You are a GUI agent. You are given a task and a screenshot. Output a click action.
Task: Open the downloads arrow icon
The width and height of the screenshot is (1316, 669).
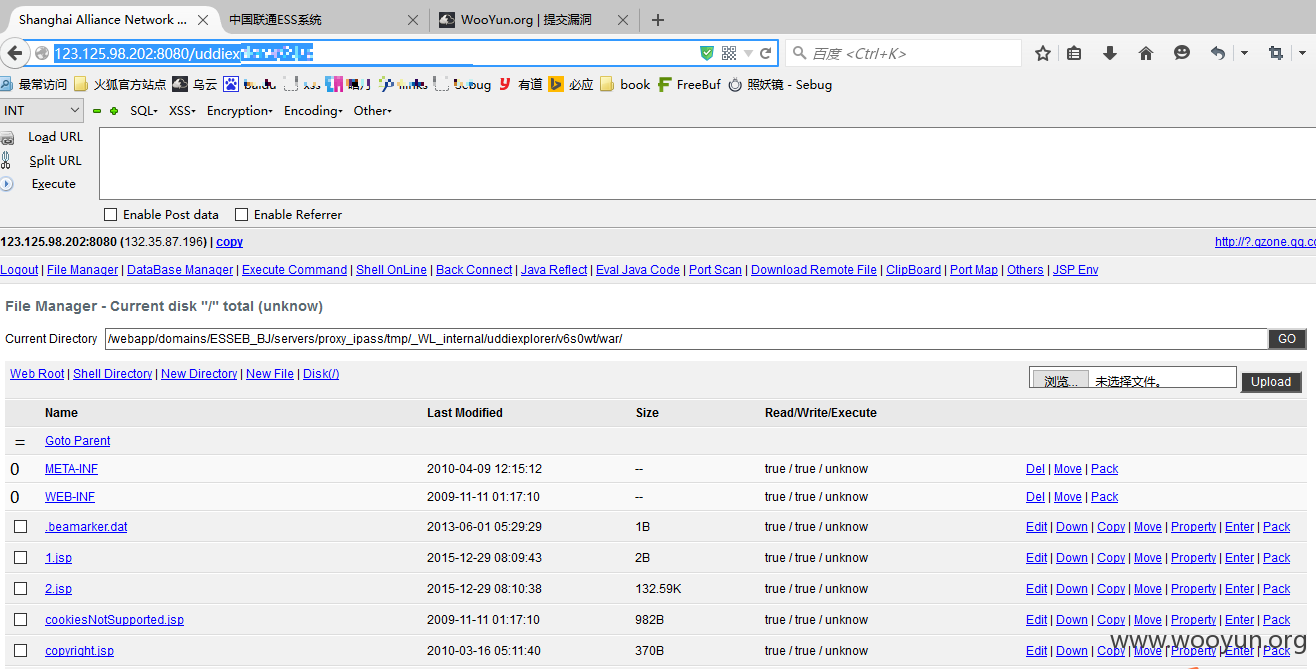[1110, 53]
